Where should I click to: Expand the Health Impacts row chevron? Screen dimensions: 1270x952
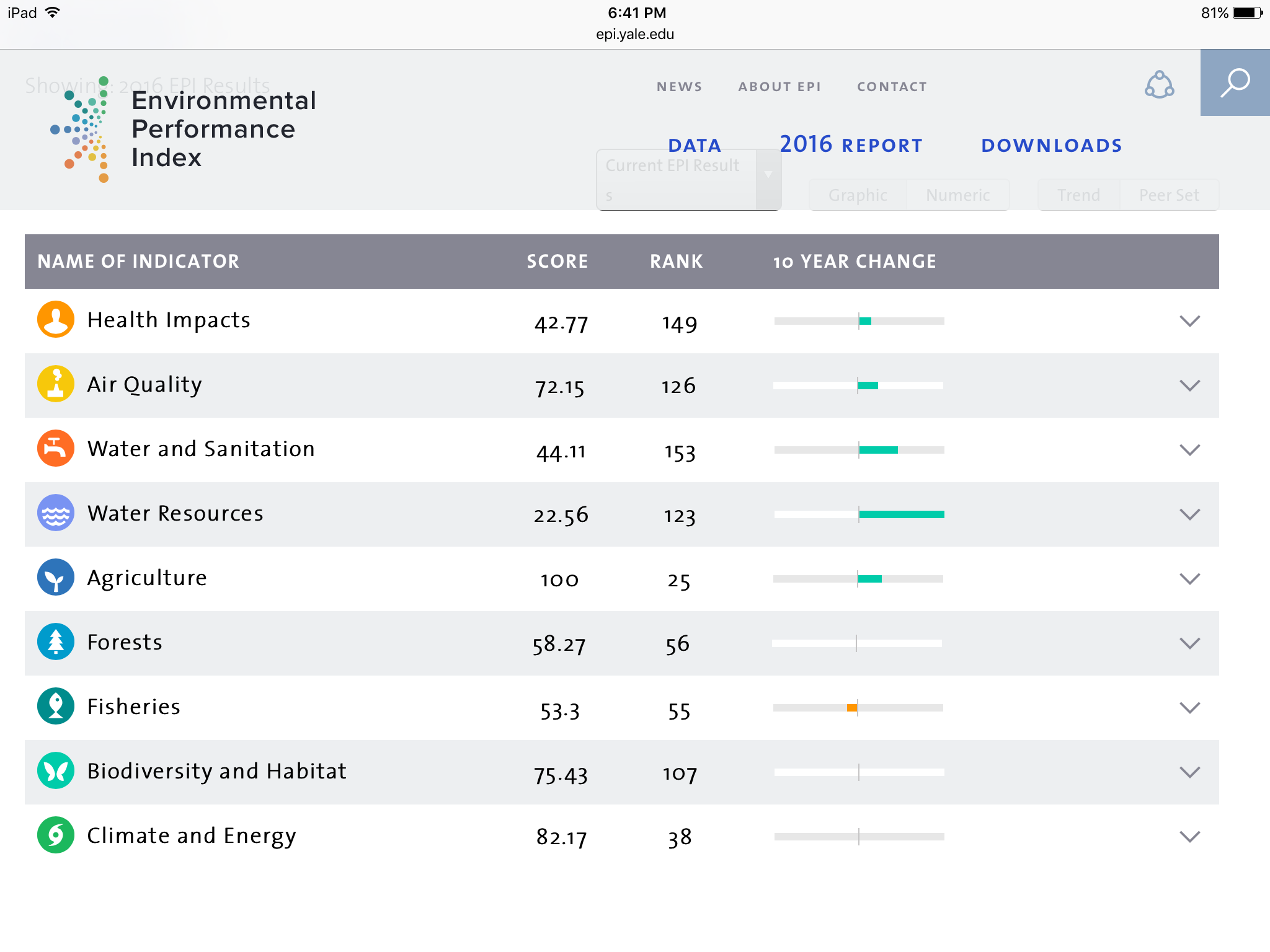click(1189, 321)
